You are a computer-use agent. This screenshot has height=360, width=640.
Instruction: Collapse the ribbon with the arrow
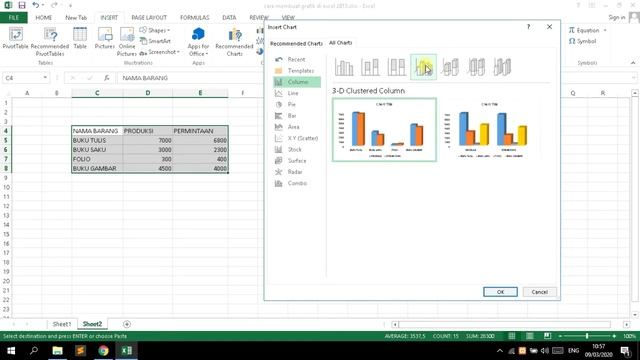633,63
